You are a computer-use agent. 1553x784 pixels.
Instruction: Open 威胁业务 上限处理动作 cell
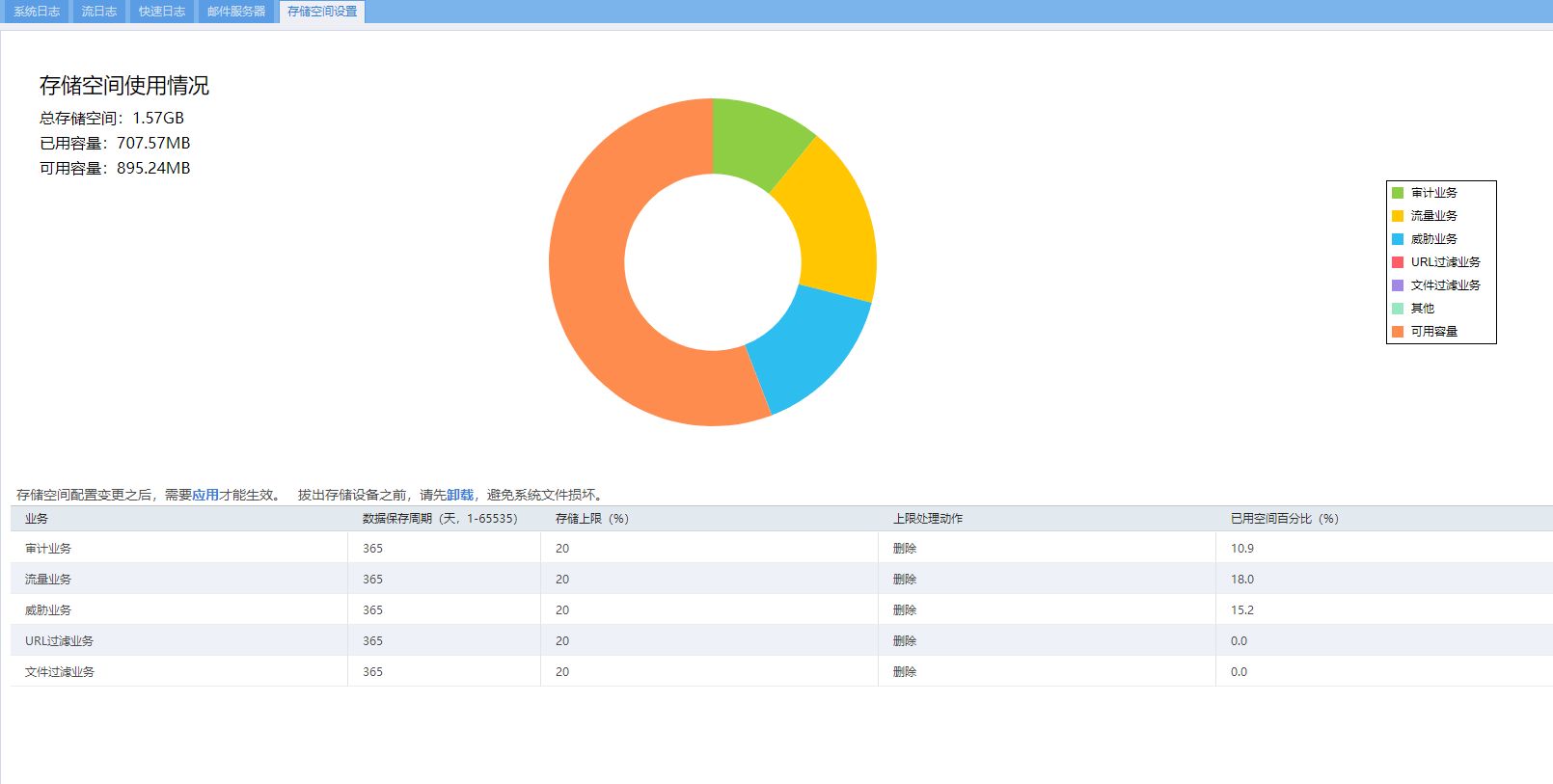coord(1047,609)
